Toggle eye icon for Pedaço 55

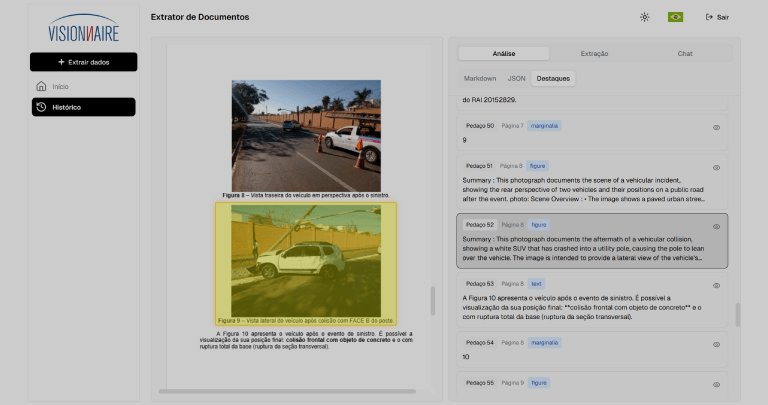(x=716, y=384)
